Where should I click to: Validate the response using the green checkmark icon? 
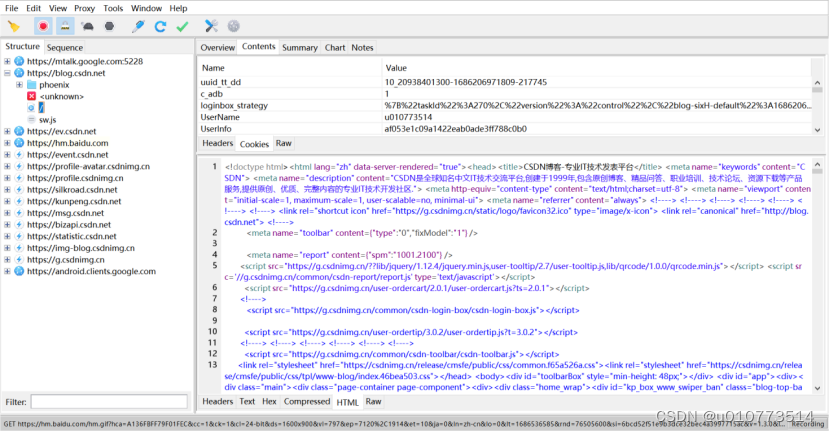pos(183,26)
